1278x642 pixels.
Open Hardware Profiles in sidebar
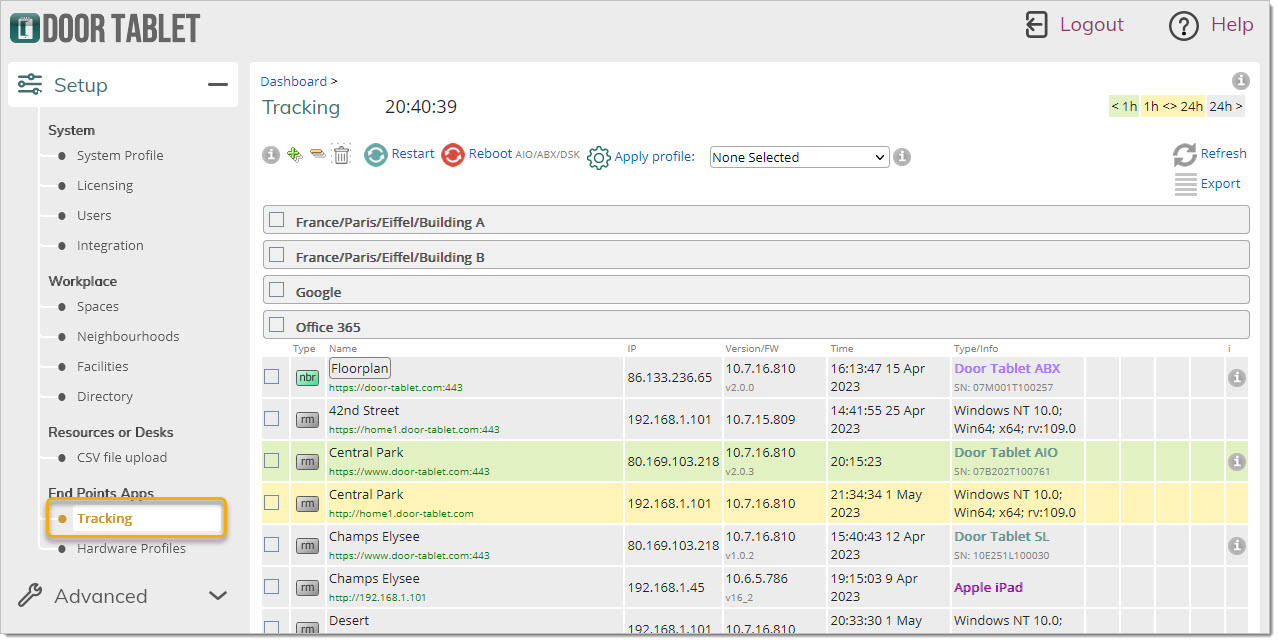click(x=131, y=548)
